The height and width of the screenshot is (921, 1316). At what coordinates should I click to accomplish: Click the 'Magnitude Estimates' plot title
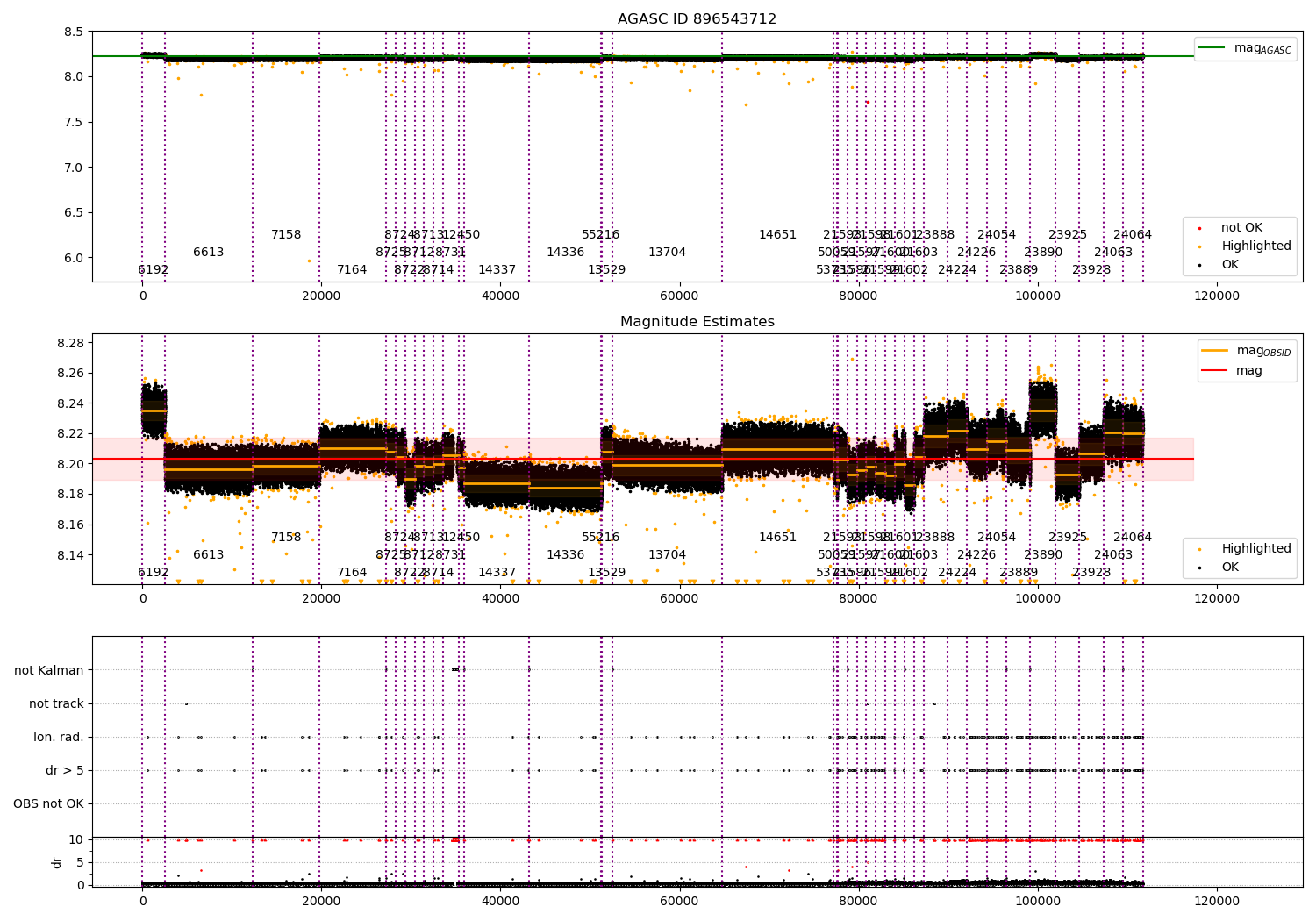[x=697, y=322]
